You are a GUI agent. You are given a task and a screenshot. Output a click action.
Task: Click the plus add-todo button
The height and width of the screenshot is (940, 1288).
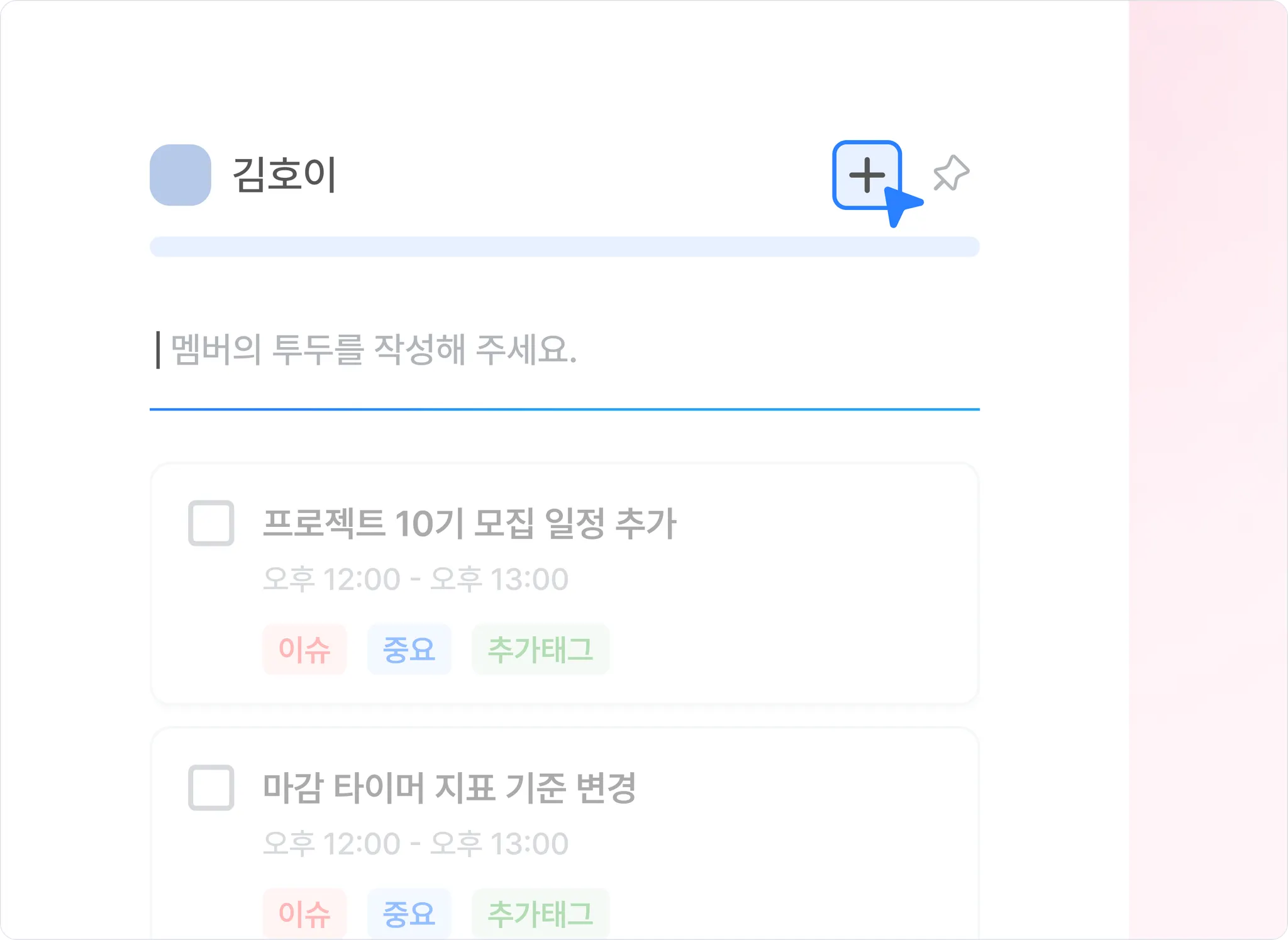coord(866,174)
